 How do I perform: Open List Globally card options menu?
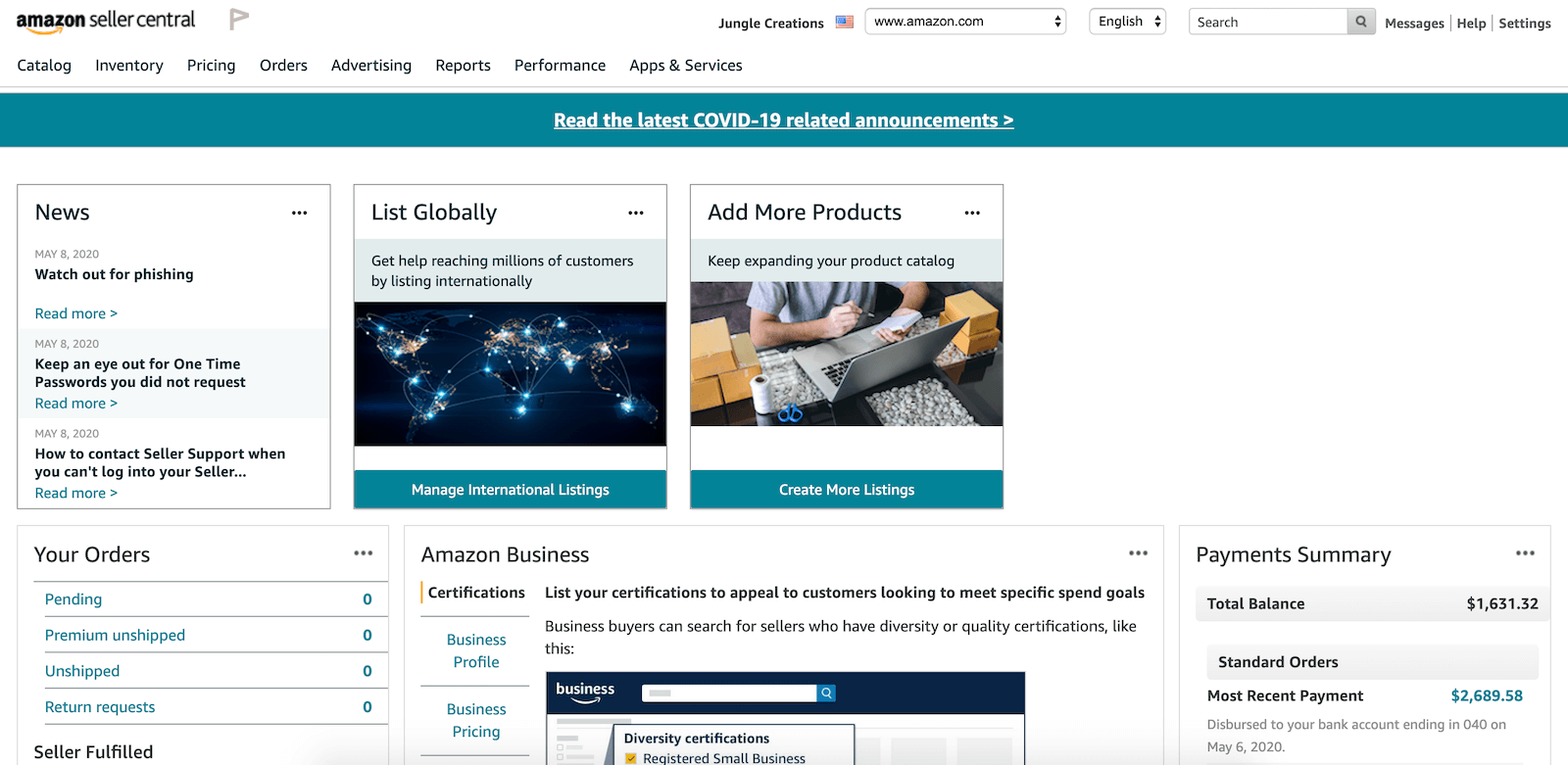[636, 213]
